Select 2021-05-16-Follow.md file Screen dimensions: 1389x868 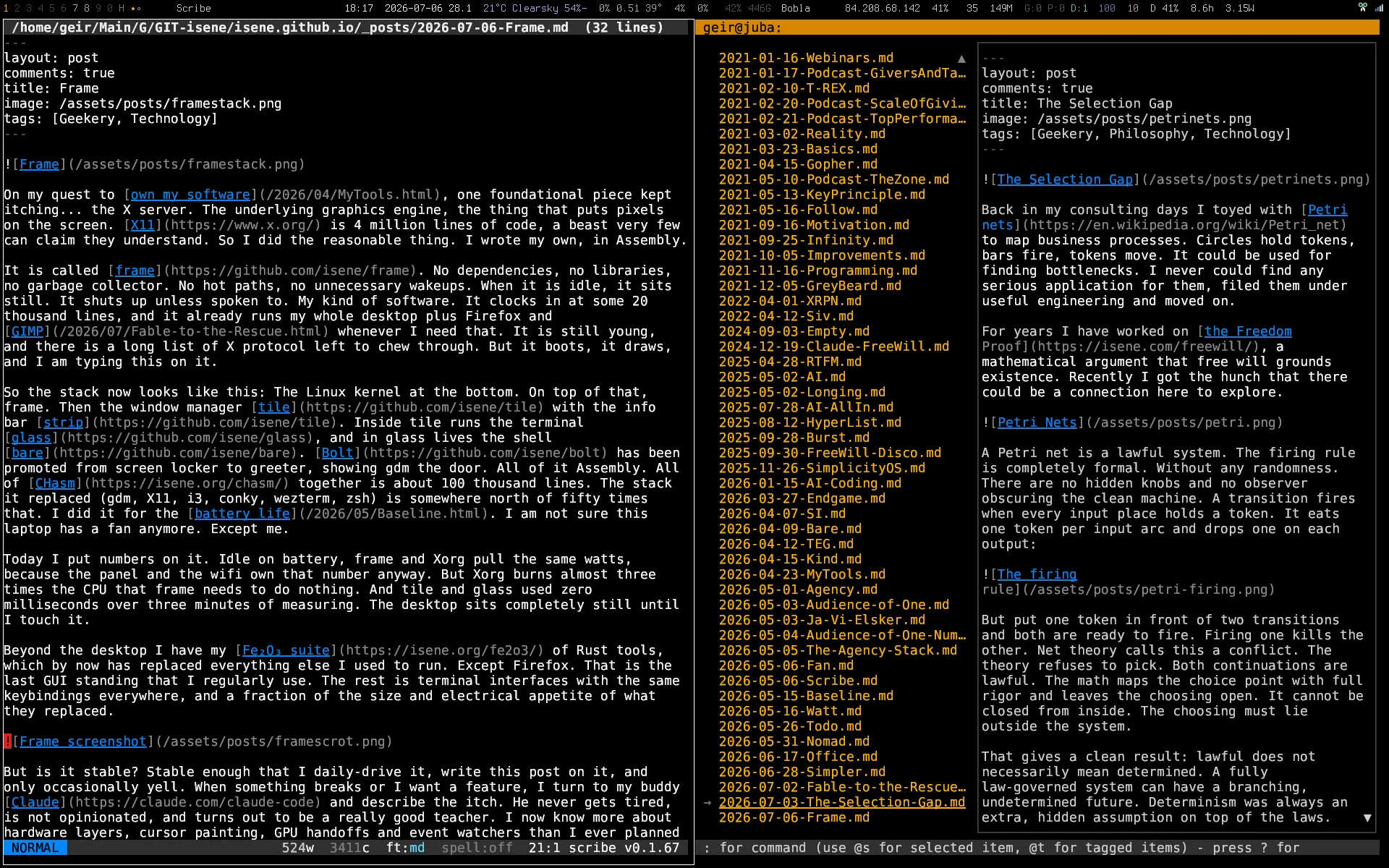click(x=798, y=210)
